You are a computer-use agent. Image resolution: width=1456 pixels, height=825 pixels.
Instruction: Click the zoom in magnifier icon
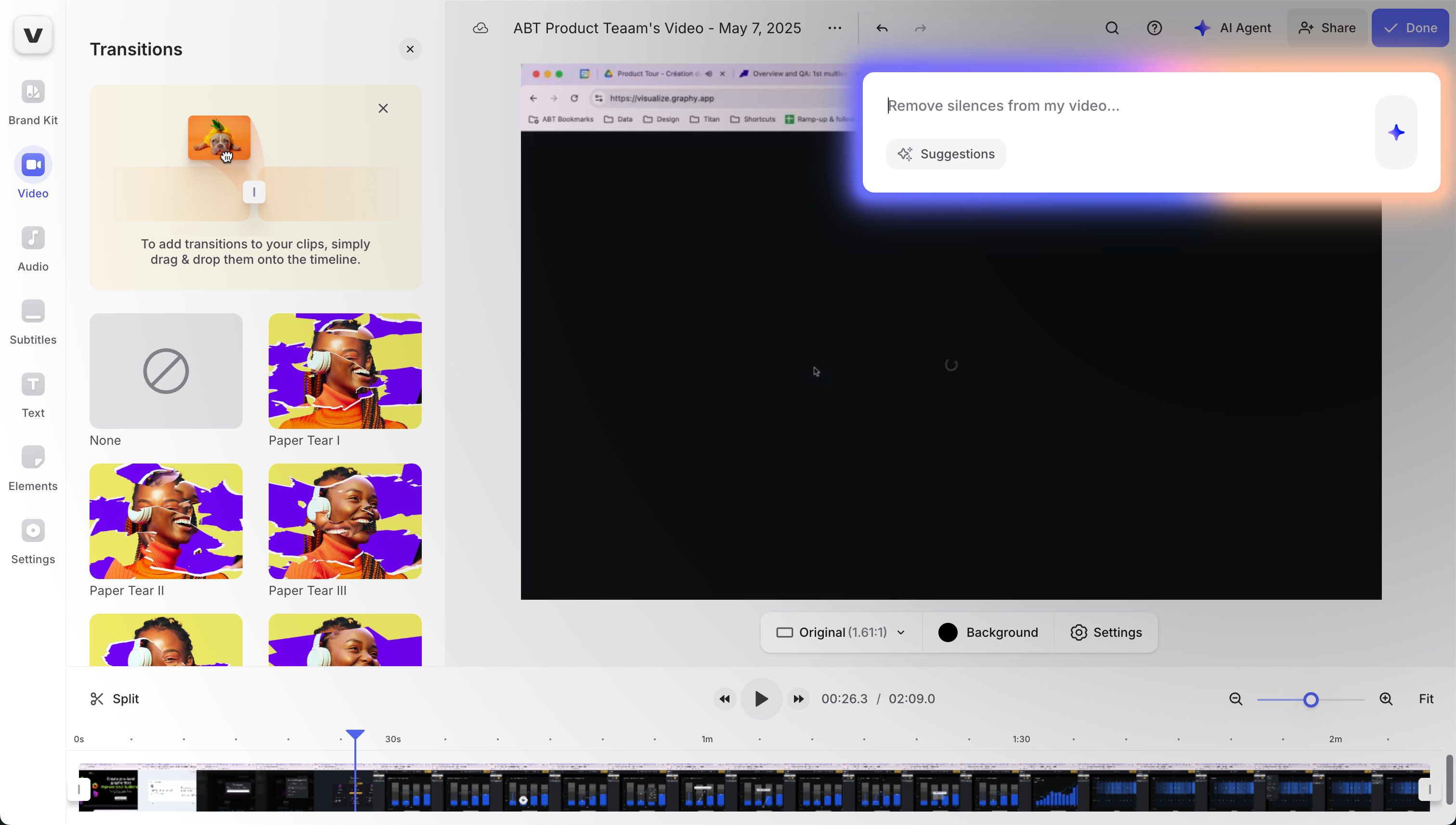click(1386, 699)
